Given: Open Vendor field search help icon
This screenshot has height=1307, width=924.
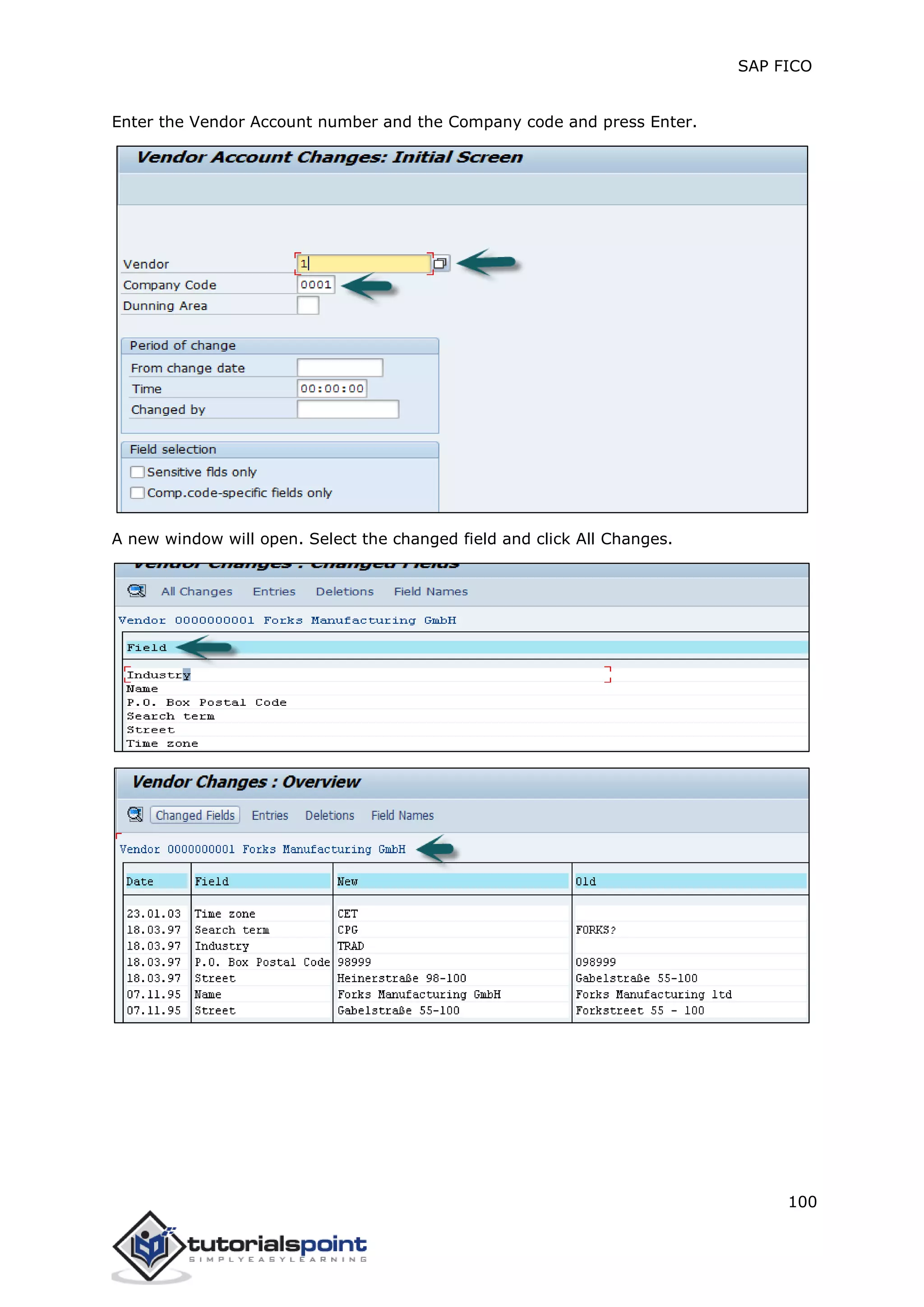Looking at the screenshot, I should point(440,263).
